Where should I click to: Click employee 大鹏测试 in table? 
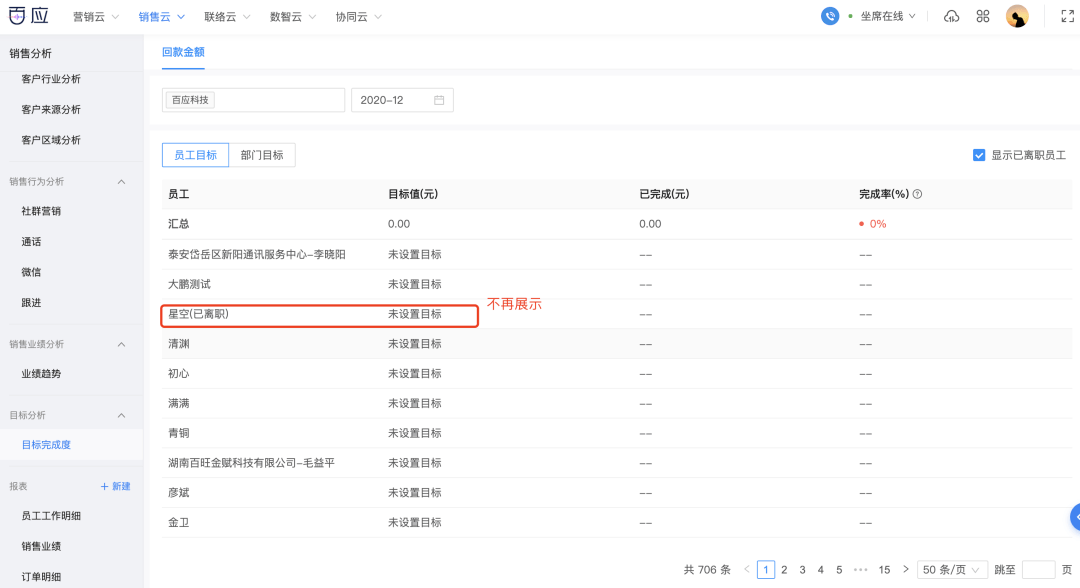189,284
